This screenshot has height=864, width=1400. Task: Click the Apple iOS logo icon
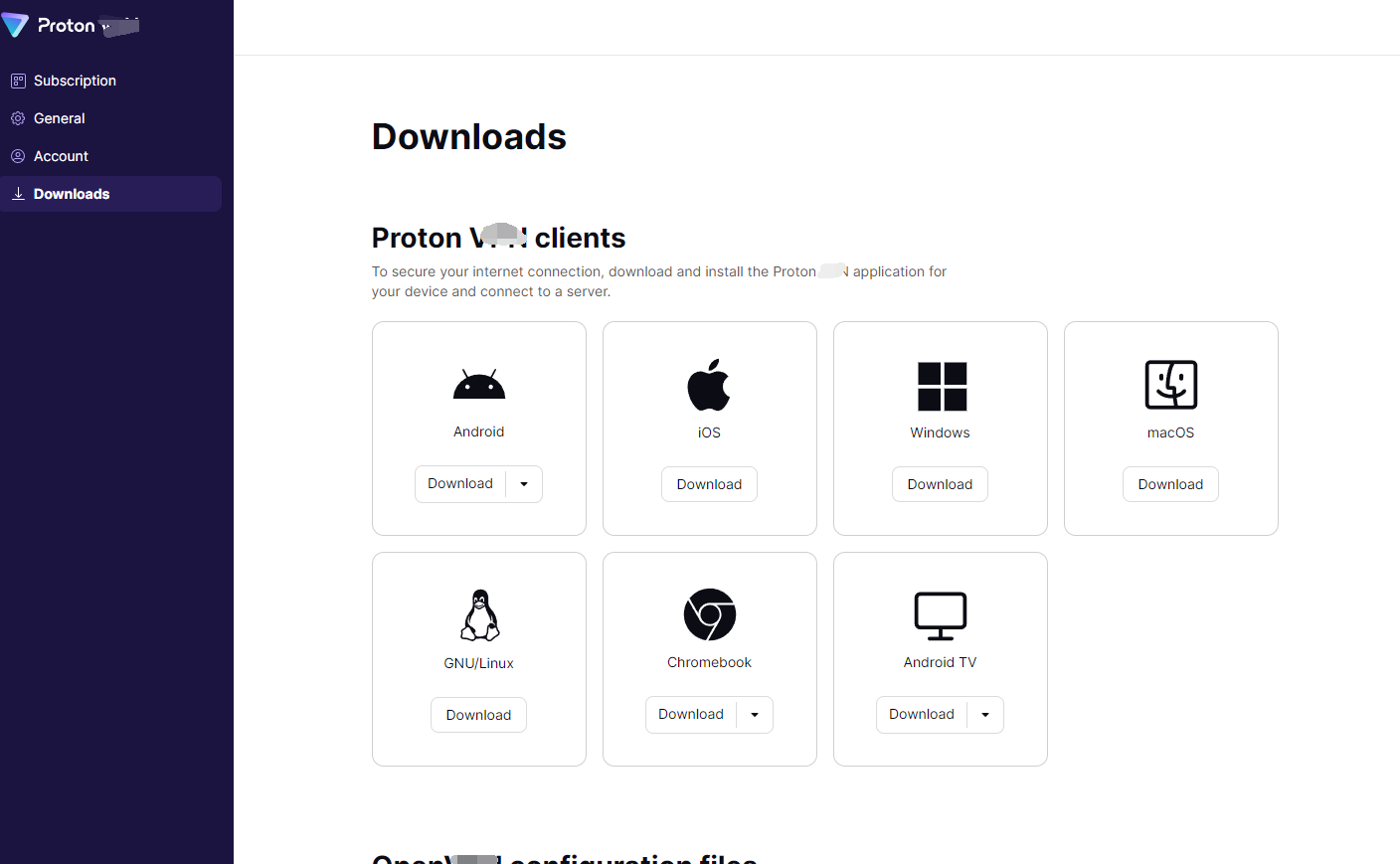click(x=709, y=385)
